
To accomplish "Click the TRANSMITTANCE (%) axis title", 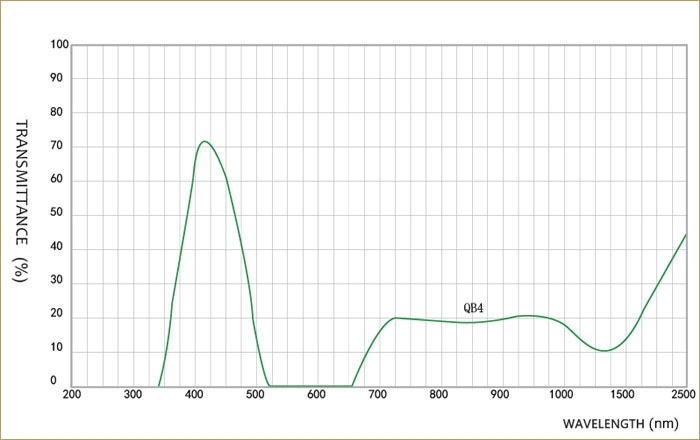I will (20, 201).
